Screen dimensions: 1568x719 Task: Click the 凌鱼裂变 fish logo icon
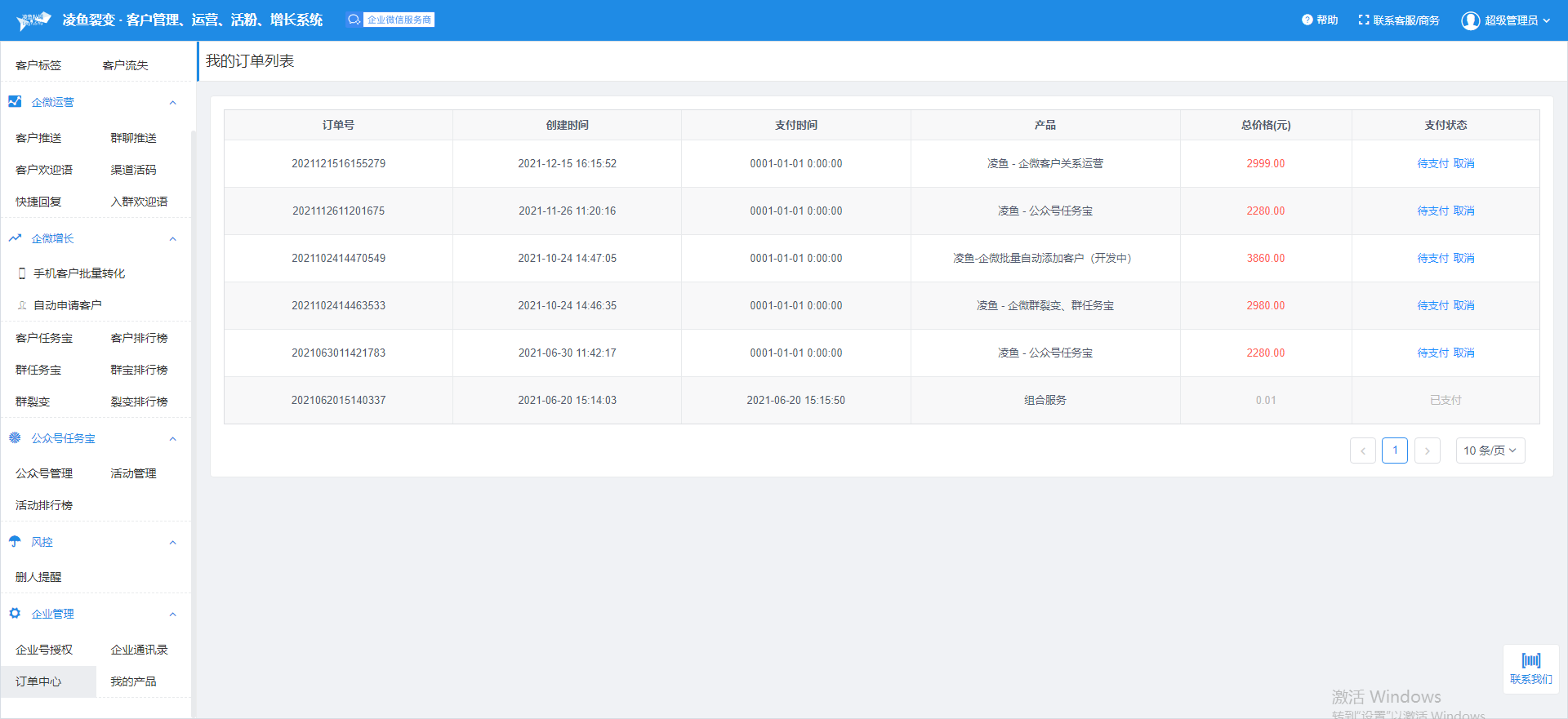click(33, 20)
